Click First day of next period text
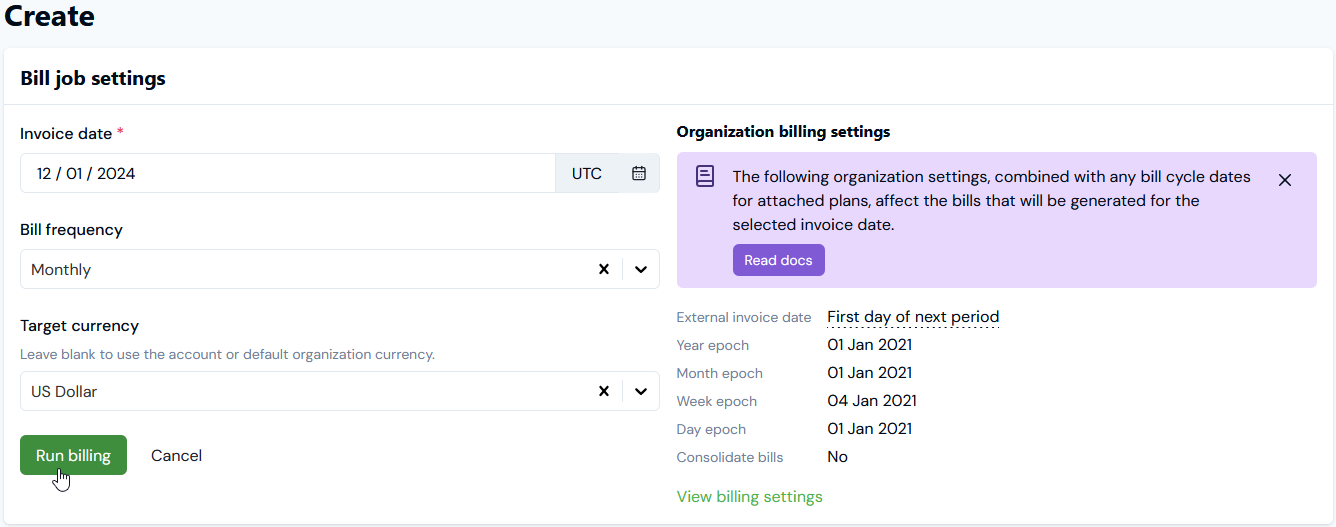1336x527 pixels. 912,317
